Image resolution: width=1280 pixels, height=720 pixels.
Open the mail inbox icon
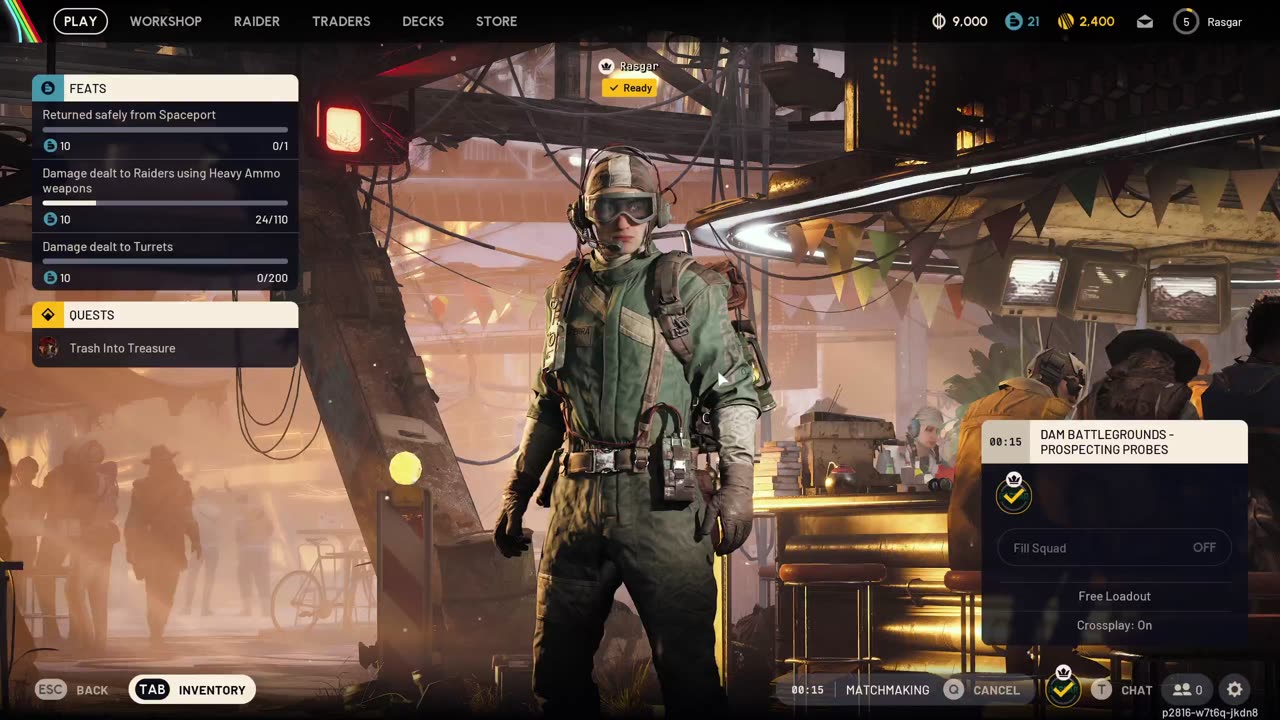(1145, 21)
